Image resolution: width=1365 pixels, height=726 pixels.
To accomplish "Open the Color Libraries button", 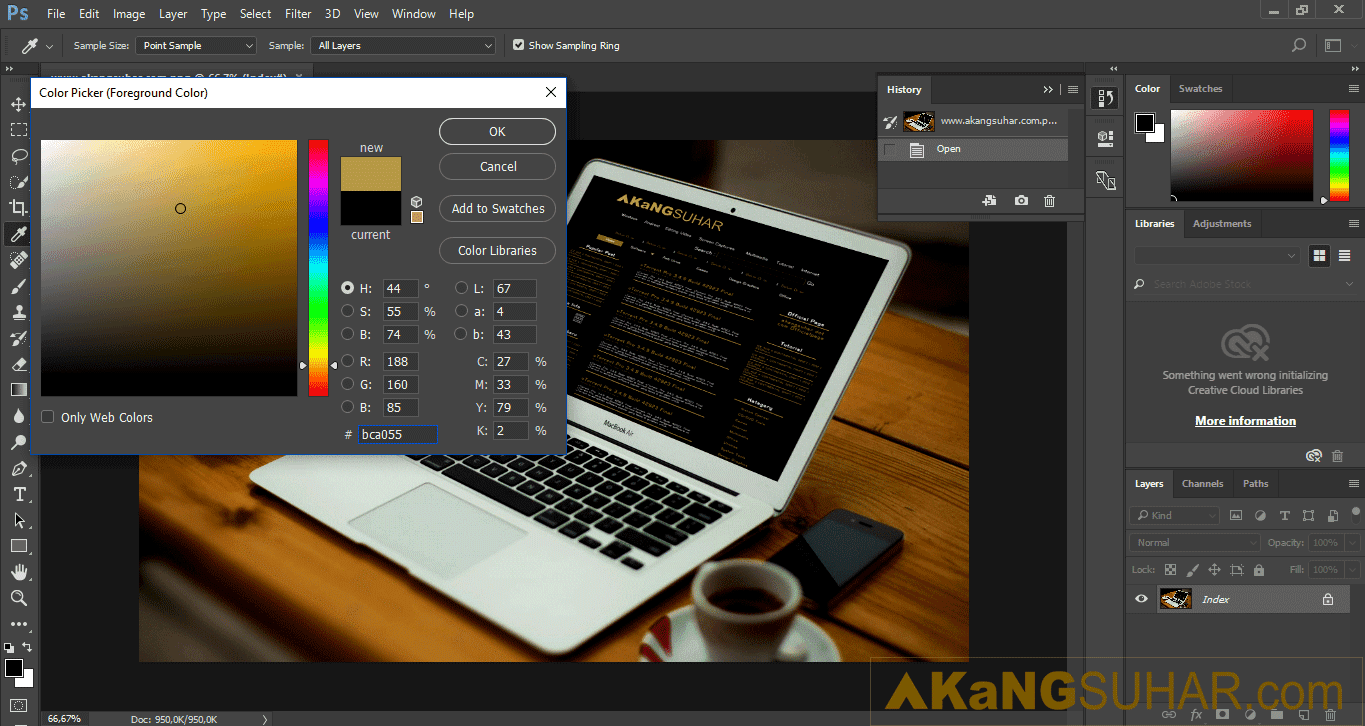I will [x=497, y=250].
